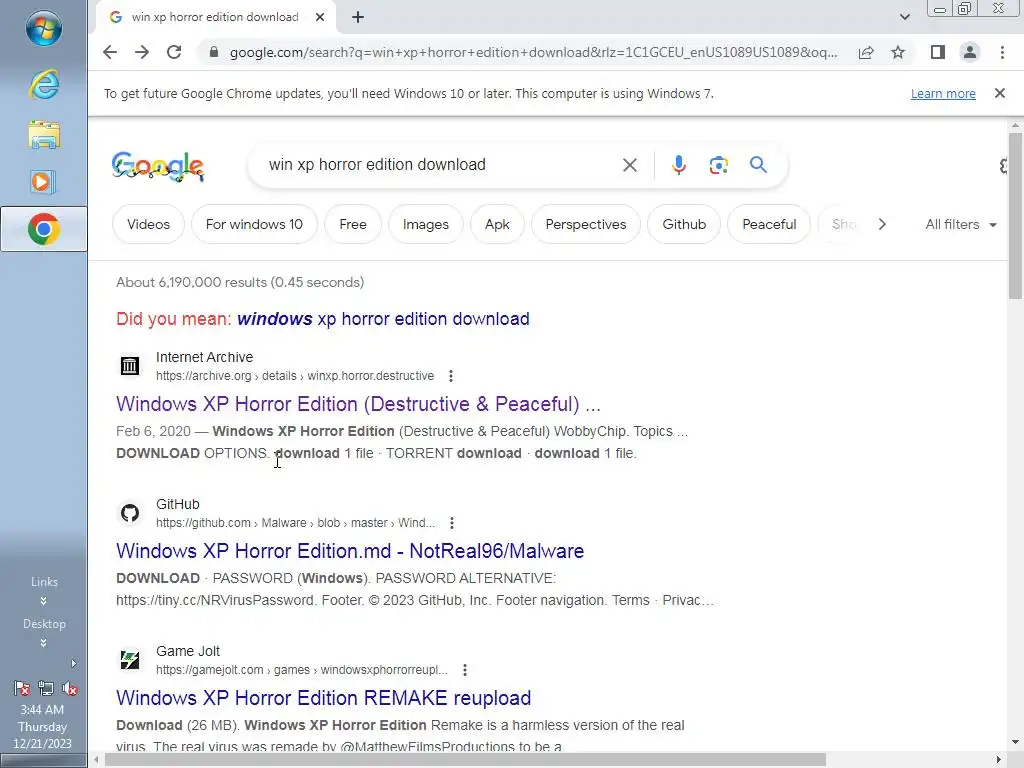
Task: Open the network status tray icon
Action: 46,688
